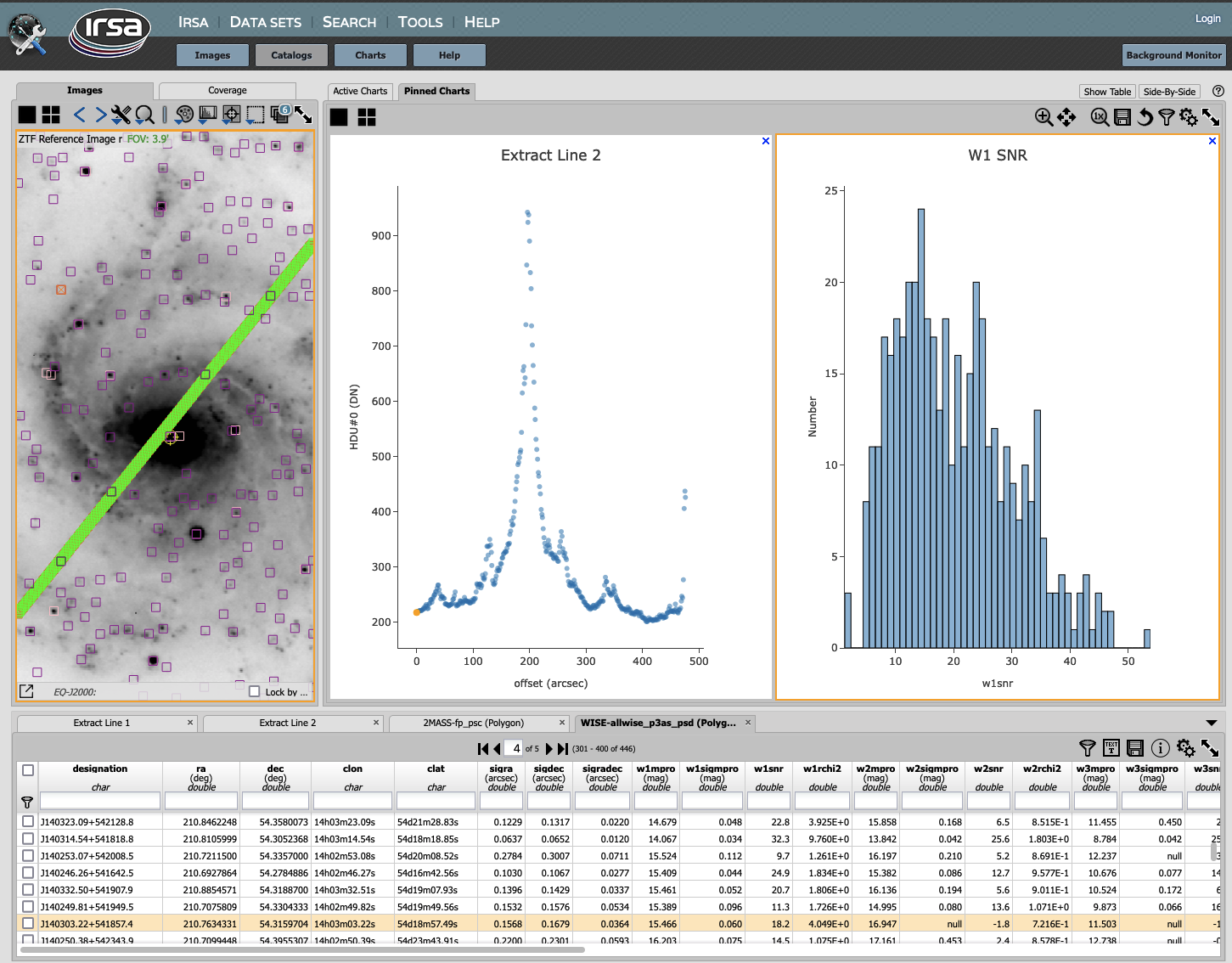The height and width of the screenshot is (963, 1232).
Task: Toggle the select-all rows checkbox
Action: (28, 770)
